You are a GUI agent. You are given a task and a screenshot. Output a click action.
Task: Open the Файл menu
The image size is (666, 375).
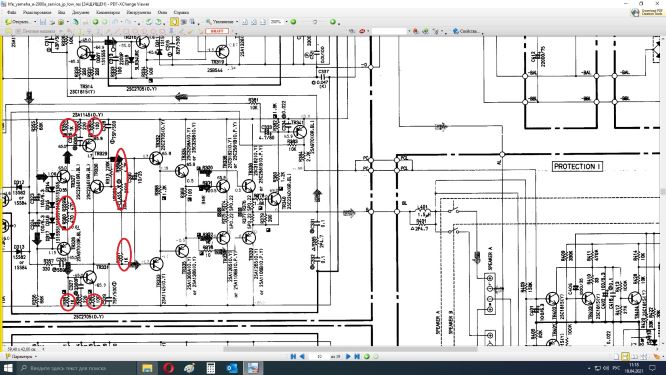11,12
